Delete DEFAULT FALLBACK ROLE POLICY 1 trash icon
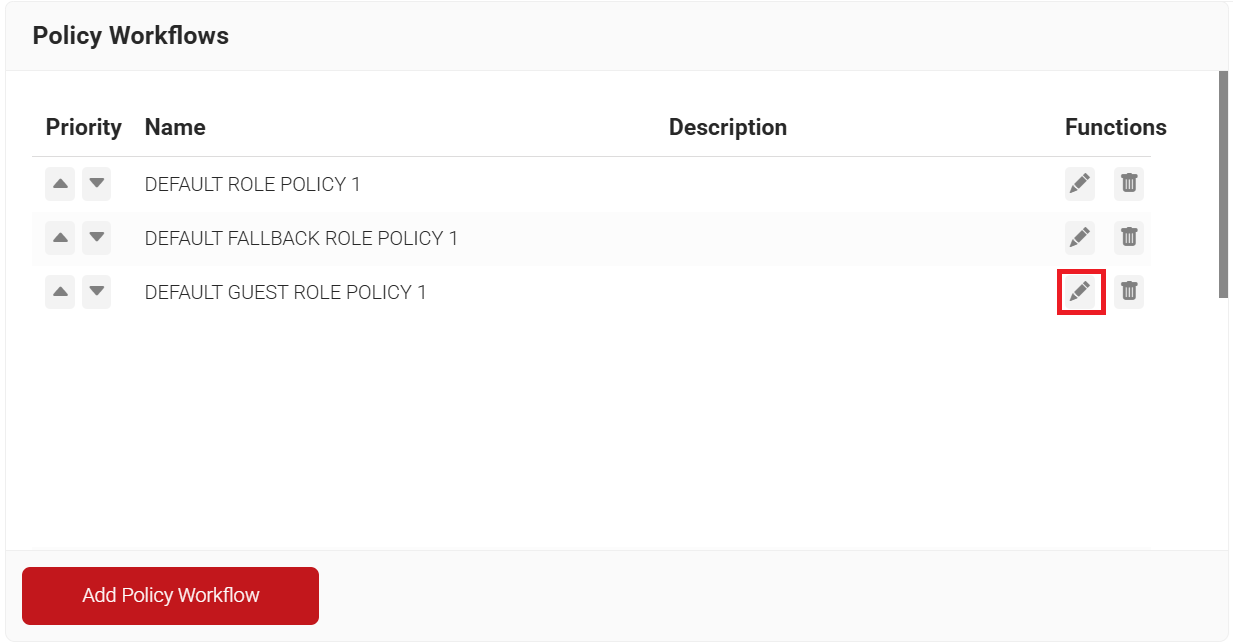The width and height of the screenshot is (1233, 643). (x=1128, y=238)
